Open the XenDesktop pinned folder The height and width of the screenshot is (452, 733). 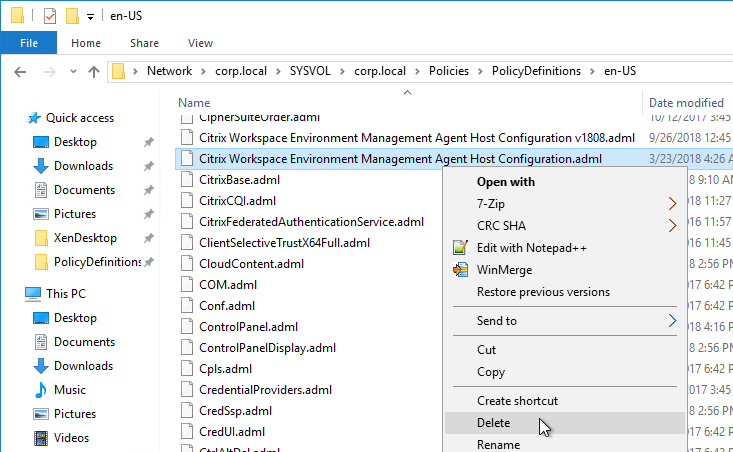click(85, 238)
